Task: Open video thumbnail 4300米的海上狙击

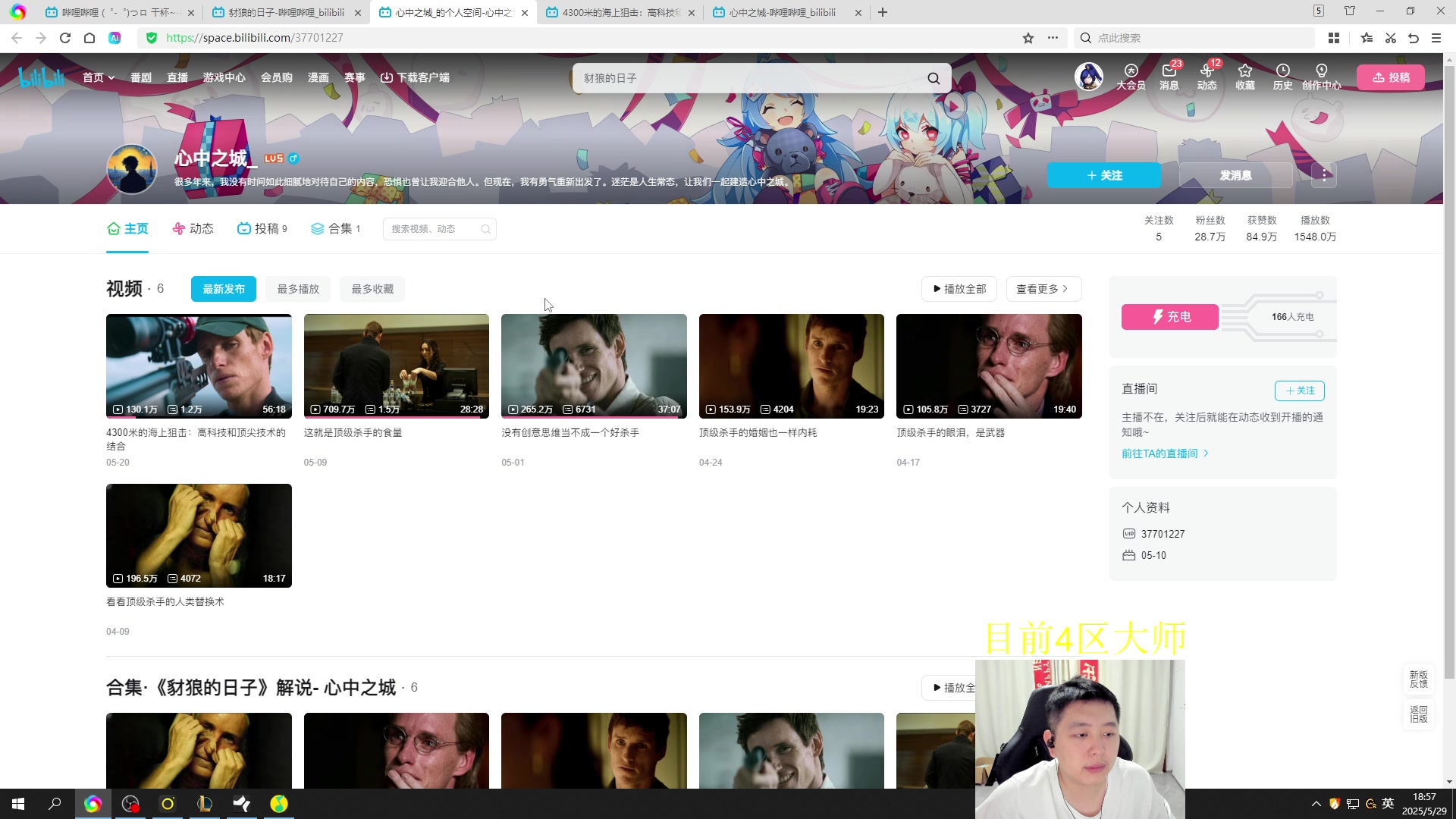Action: (x=199, y=366)
